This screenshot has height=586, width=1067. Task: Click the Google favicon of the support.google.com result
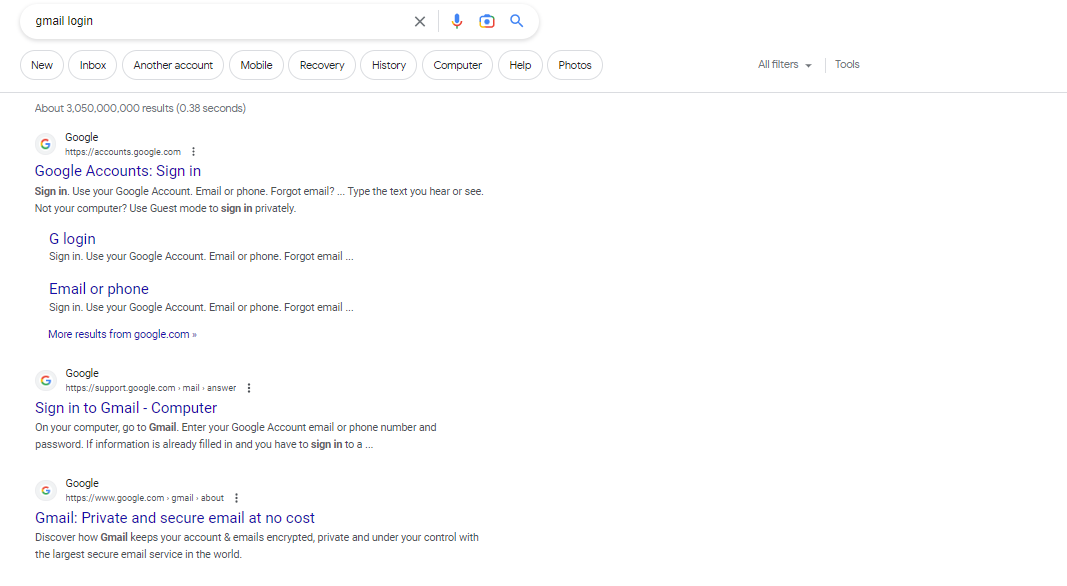tap(46, 380)
